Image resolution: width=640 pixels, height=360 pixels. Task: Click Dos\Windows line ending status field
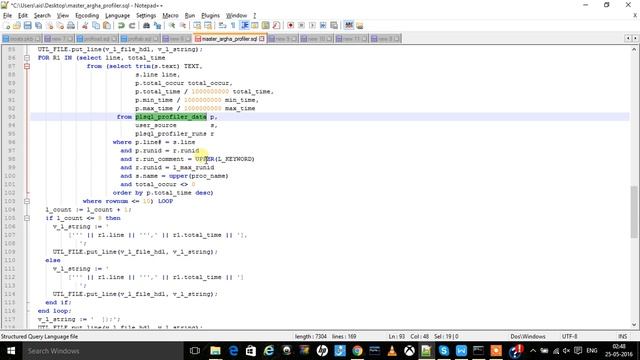(x=528, y=336)
